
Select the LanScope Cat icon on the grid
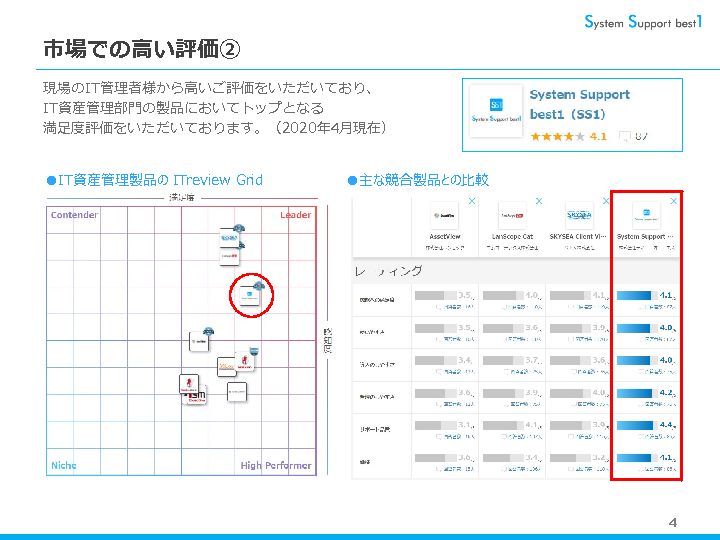click(229, 256)
